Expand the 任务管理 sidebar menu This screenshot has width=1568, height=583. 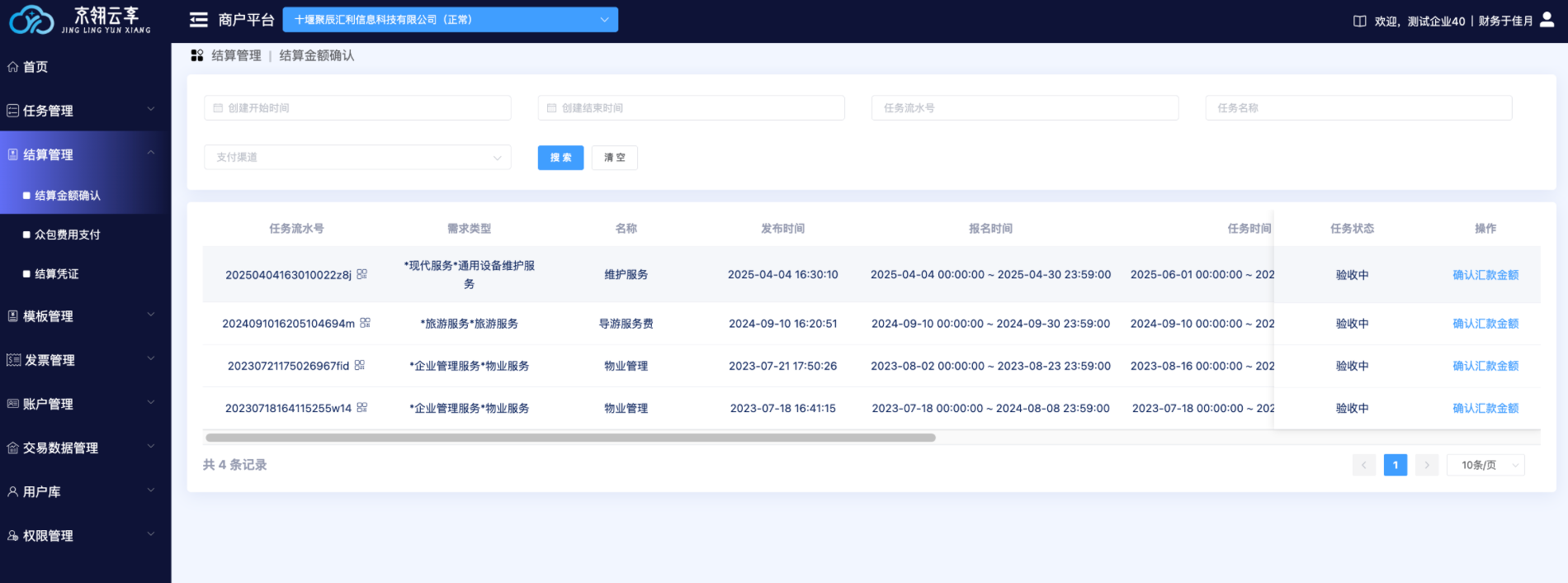tap(83, 111)
